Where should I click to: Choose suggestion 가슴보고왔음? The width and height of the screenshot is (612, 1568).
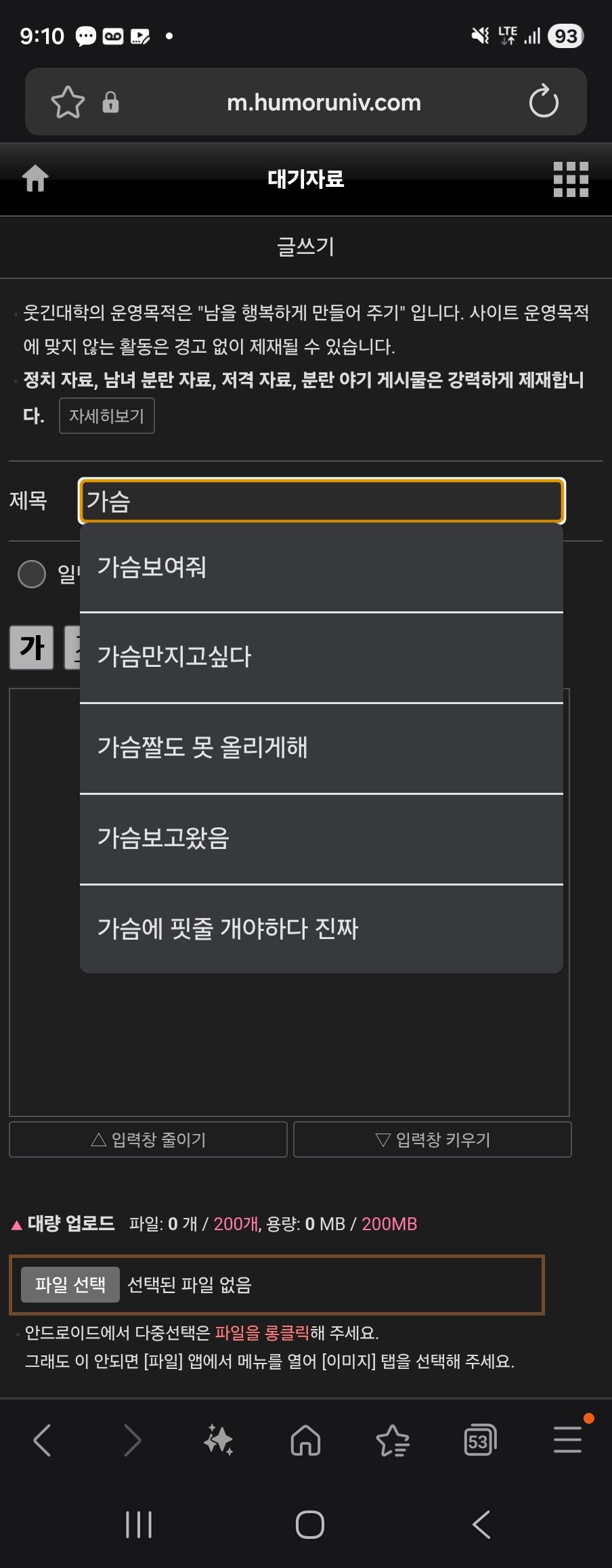[321, 838]
